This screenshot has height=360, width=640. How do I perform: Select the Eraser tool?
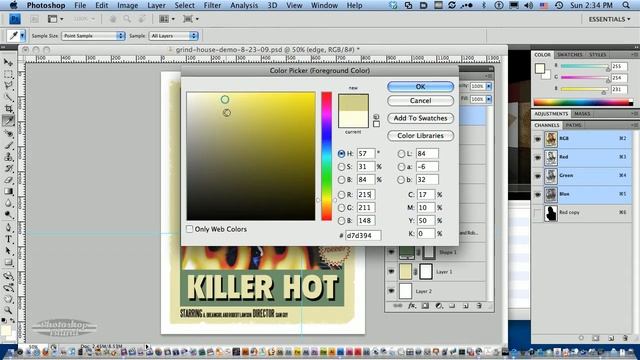[8, 180]
